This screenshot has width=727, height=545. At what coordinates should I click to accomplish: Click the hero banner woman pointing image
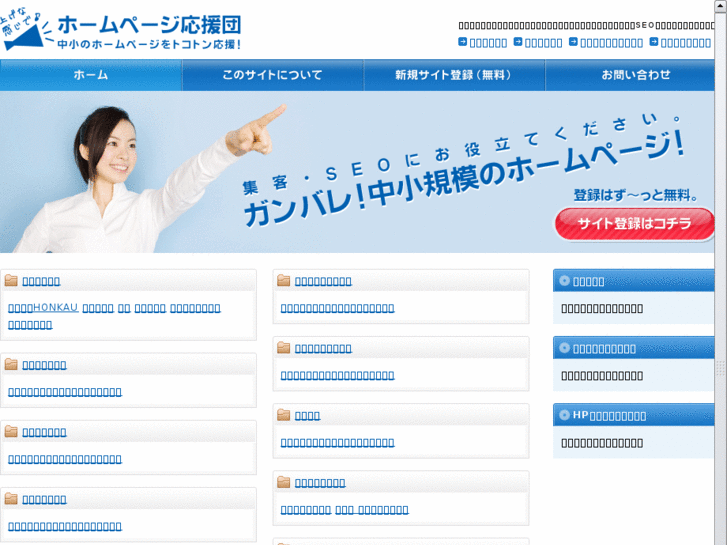[357, 172]
